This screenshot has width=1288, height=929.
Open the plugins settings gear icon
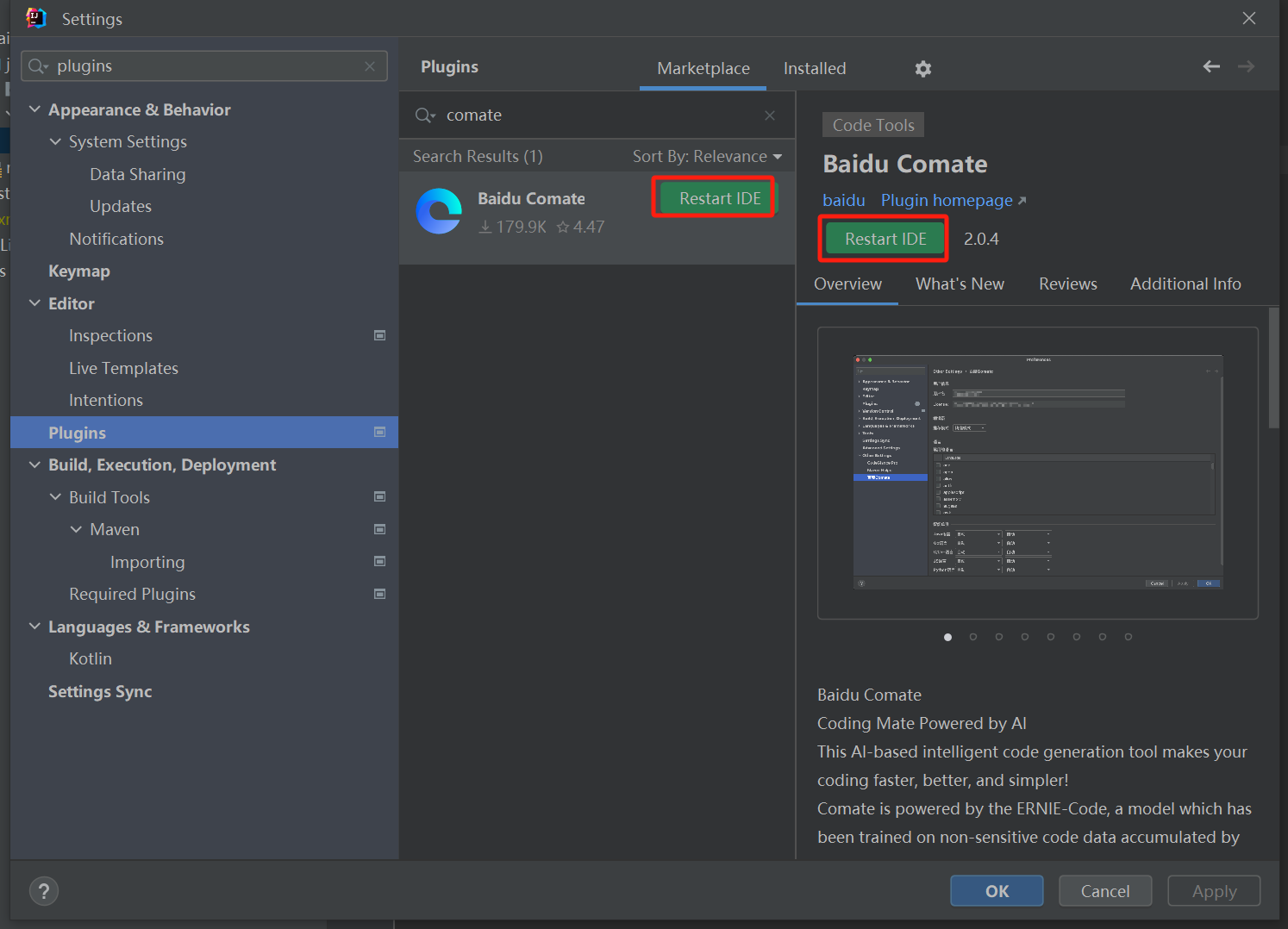pos(923,69)
